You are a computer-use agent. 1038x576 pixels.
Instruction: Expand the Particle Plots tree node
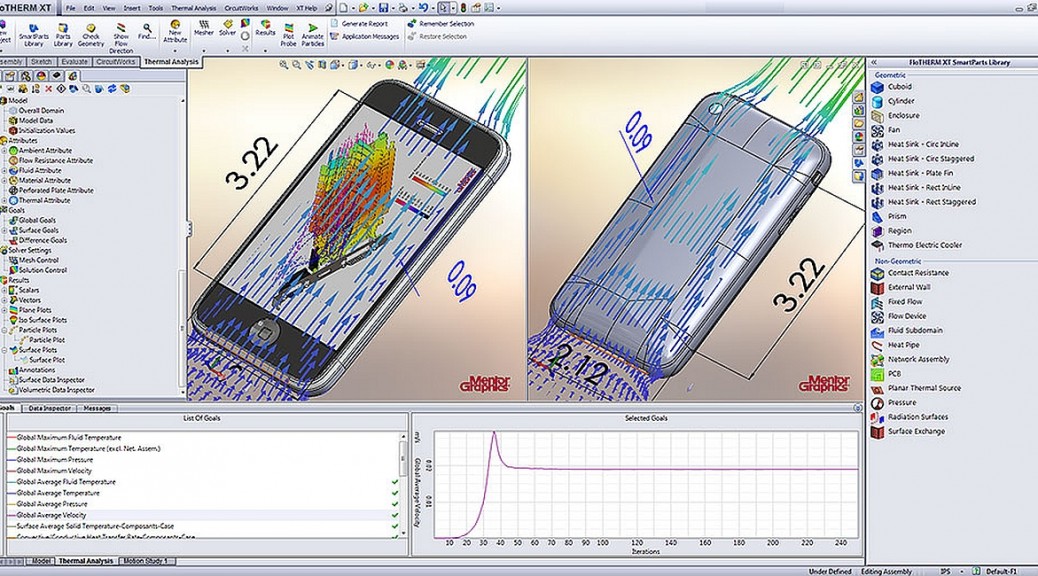4,330
